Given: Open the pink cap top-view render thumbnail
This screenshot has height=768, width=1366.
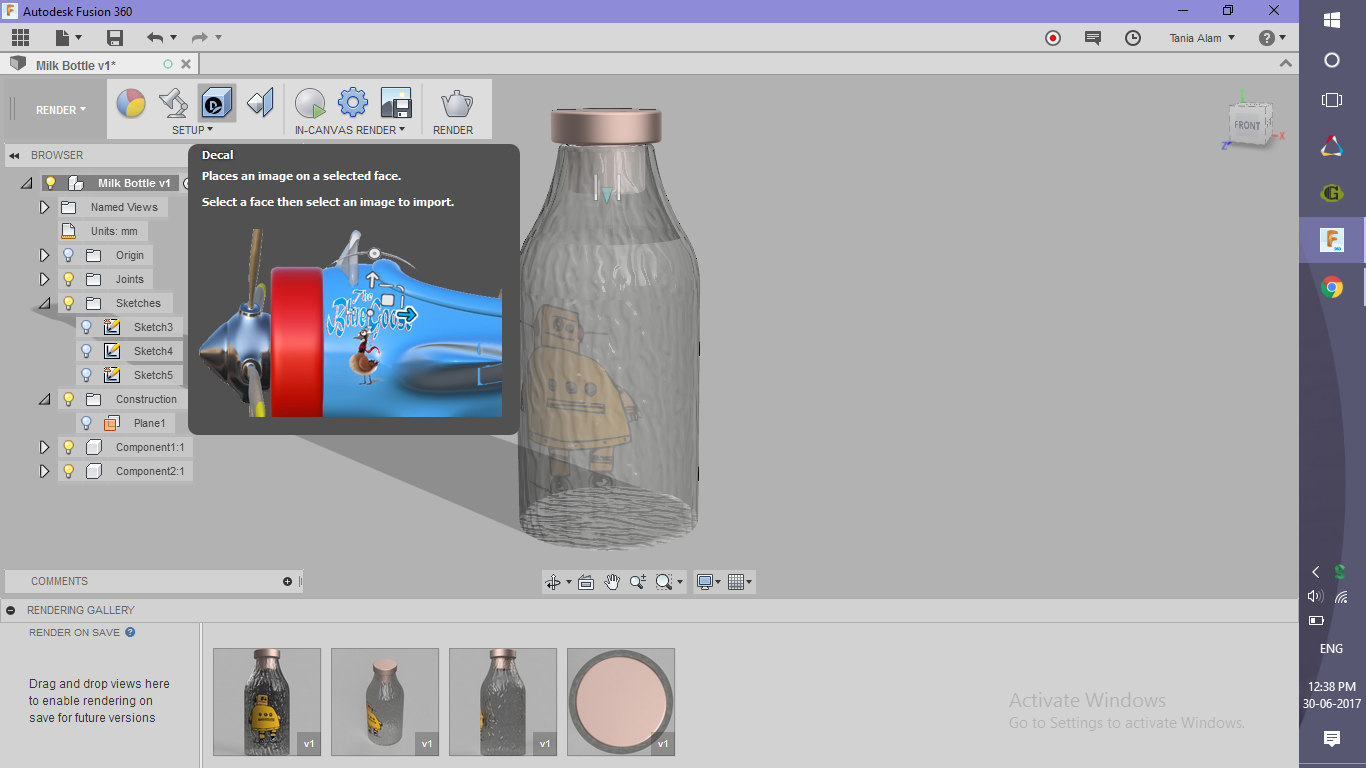Looking at the screenshot, I should [621, 702].
